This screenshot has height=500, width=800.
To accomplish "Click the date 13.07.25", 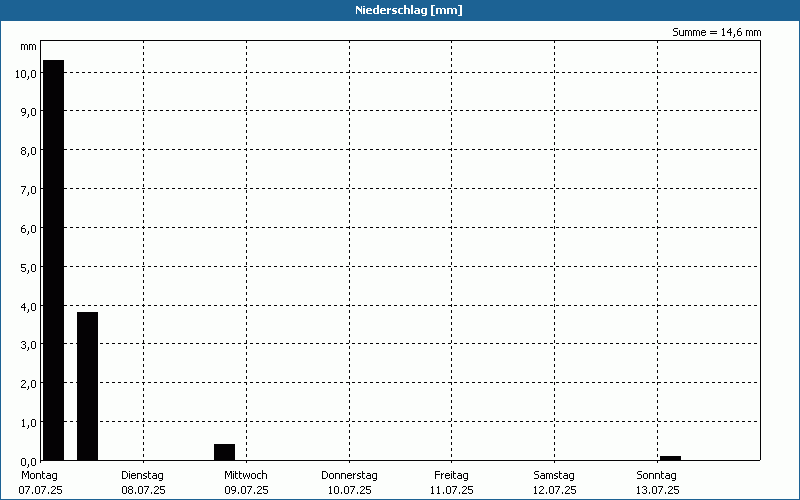I will coord(657,491).
